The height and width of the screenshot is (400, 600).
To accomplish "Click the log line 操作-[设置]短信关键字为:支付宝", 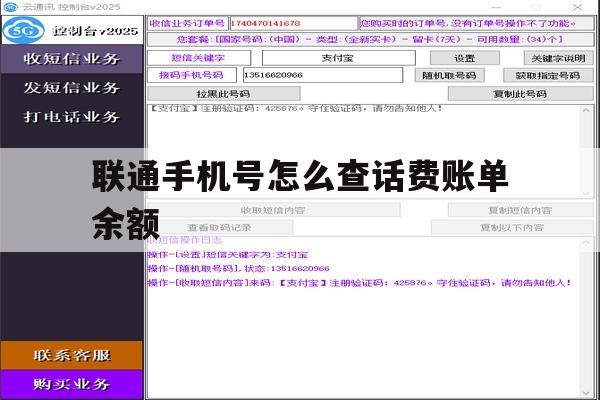I will (x=228, y=255).
